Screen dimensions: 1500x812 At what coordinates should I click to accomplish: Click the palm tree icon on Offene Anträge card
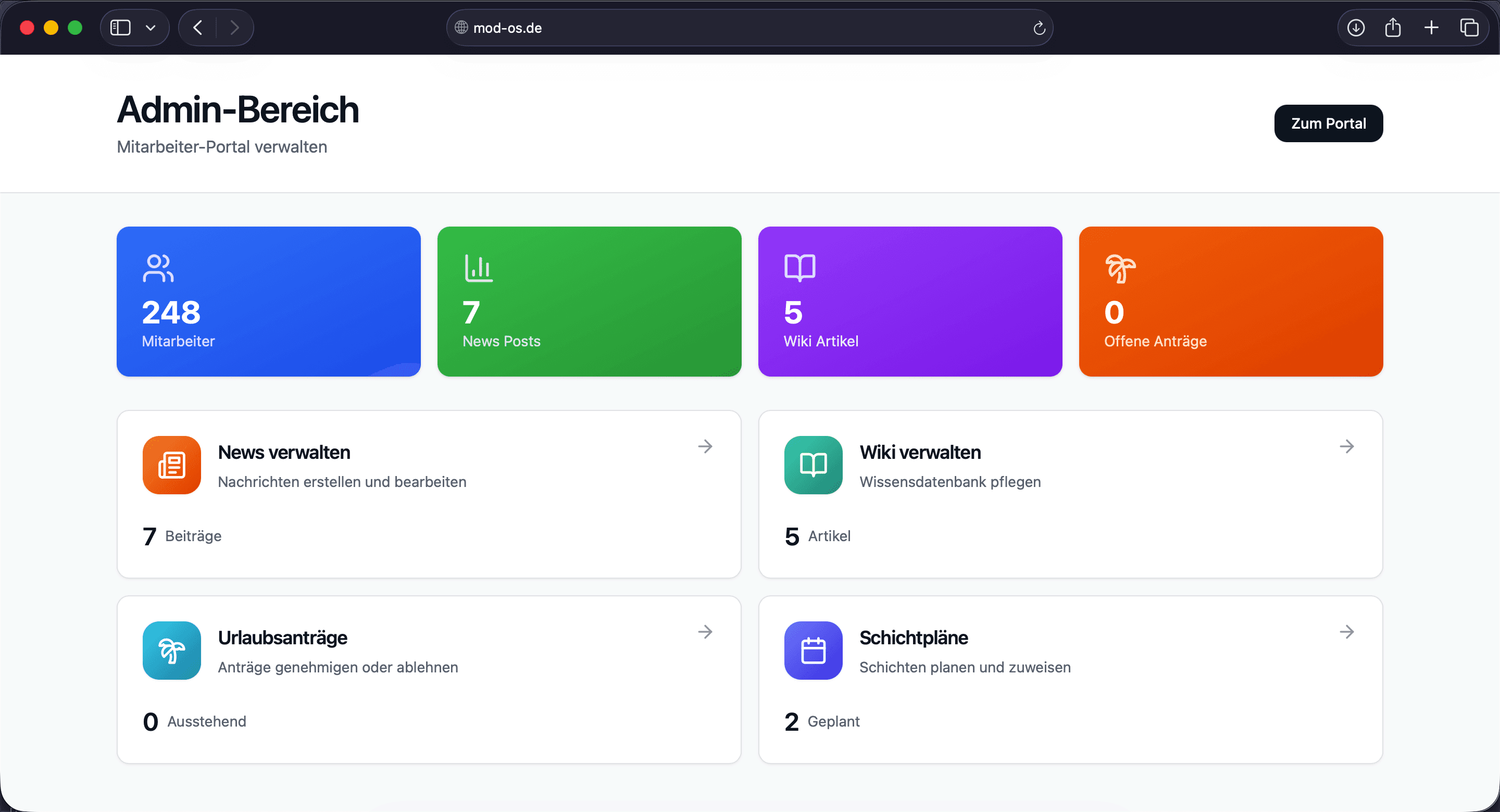coord(1121,269)
